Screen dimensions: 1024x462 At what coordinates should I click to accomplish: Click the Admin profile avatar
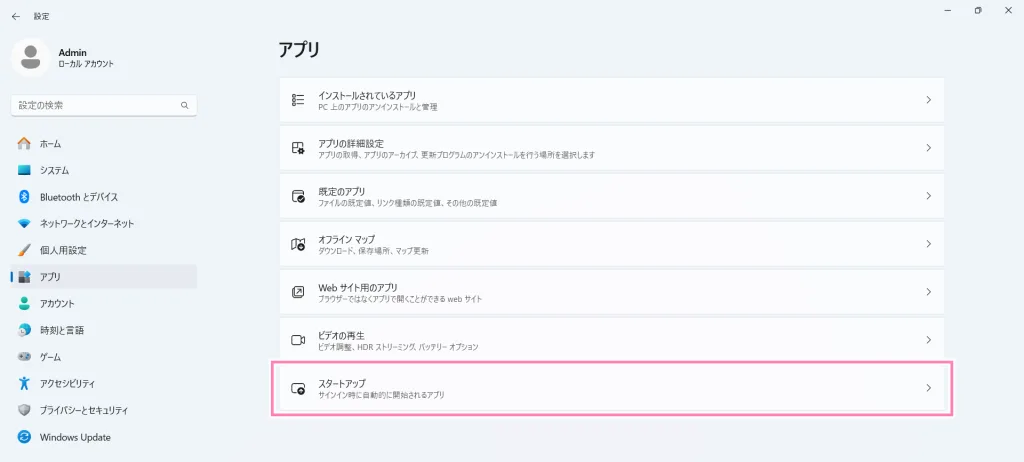coord(30,57)
